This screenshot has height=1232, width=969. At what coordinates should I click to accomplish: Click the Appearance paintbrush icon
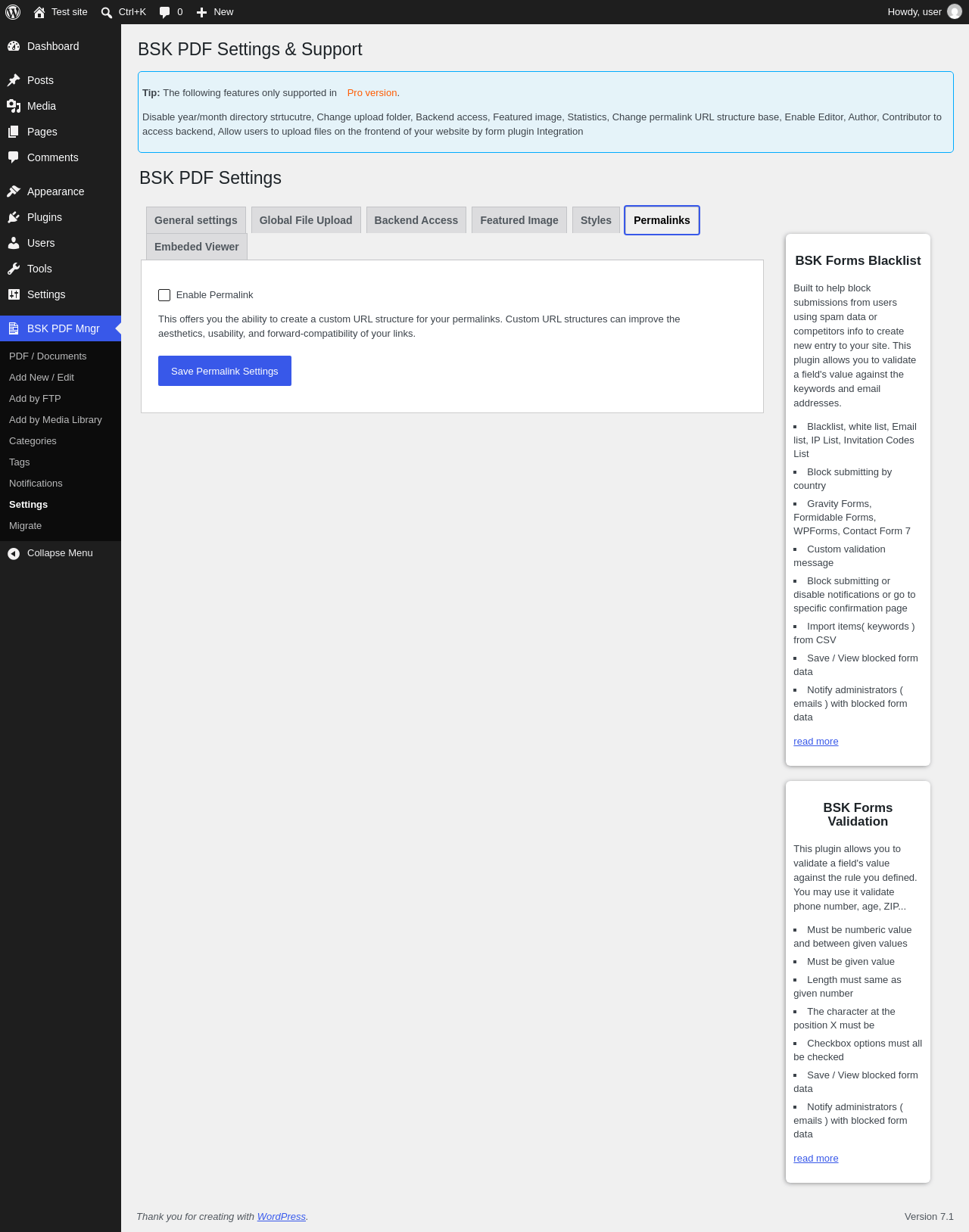point(14,191)
